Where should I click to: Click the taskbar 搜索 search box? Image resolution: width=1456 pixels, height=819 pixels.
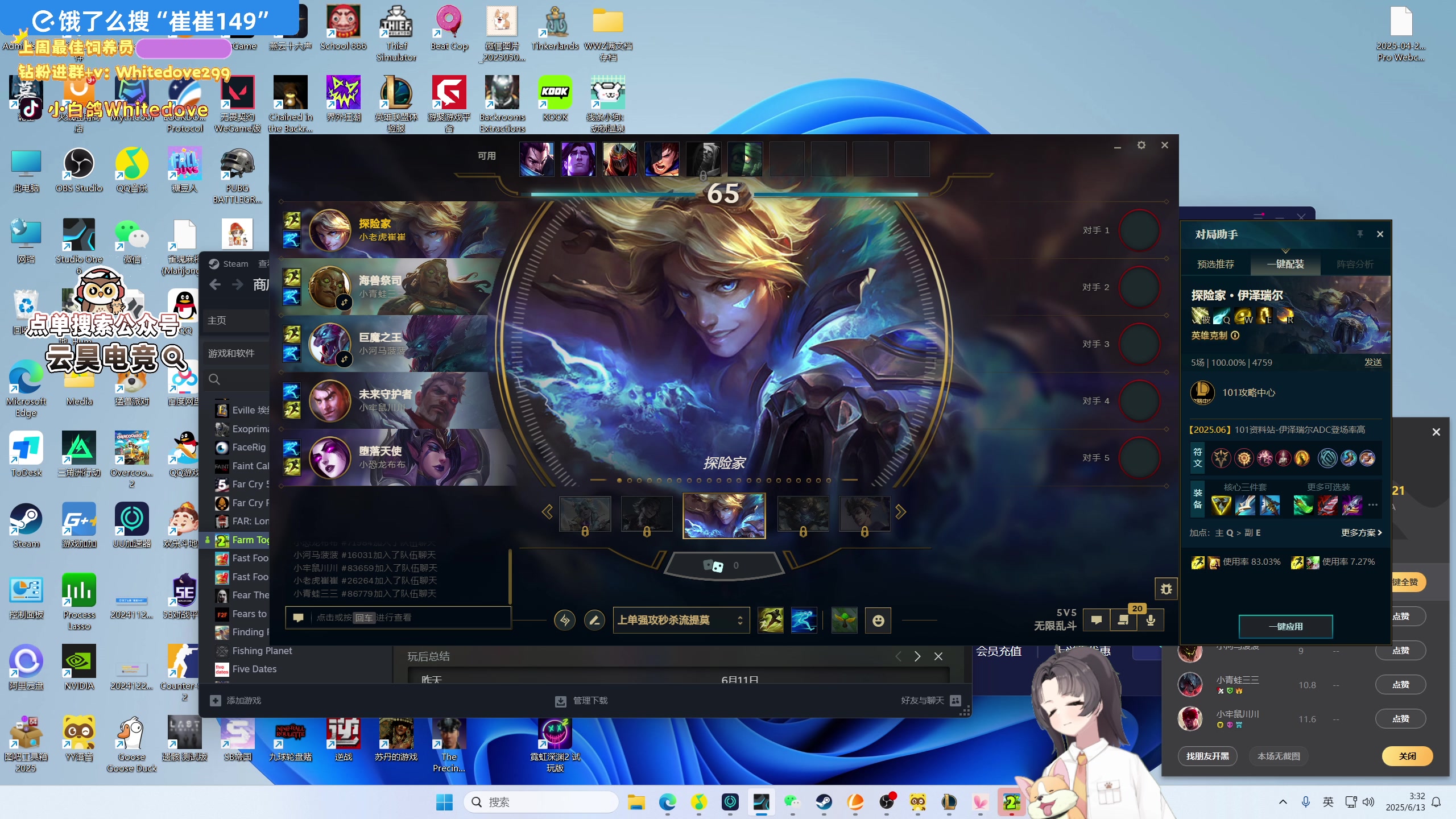click(541, 802)
